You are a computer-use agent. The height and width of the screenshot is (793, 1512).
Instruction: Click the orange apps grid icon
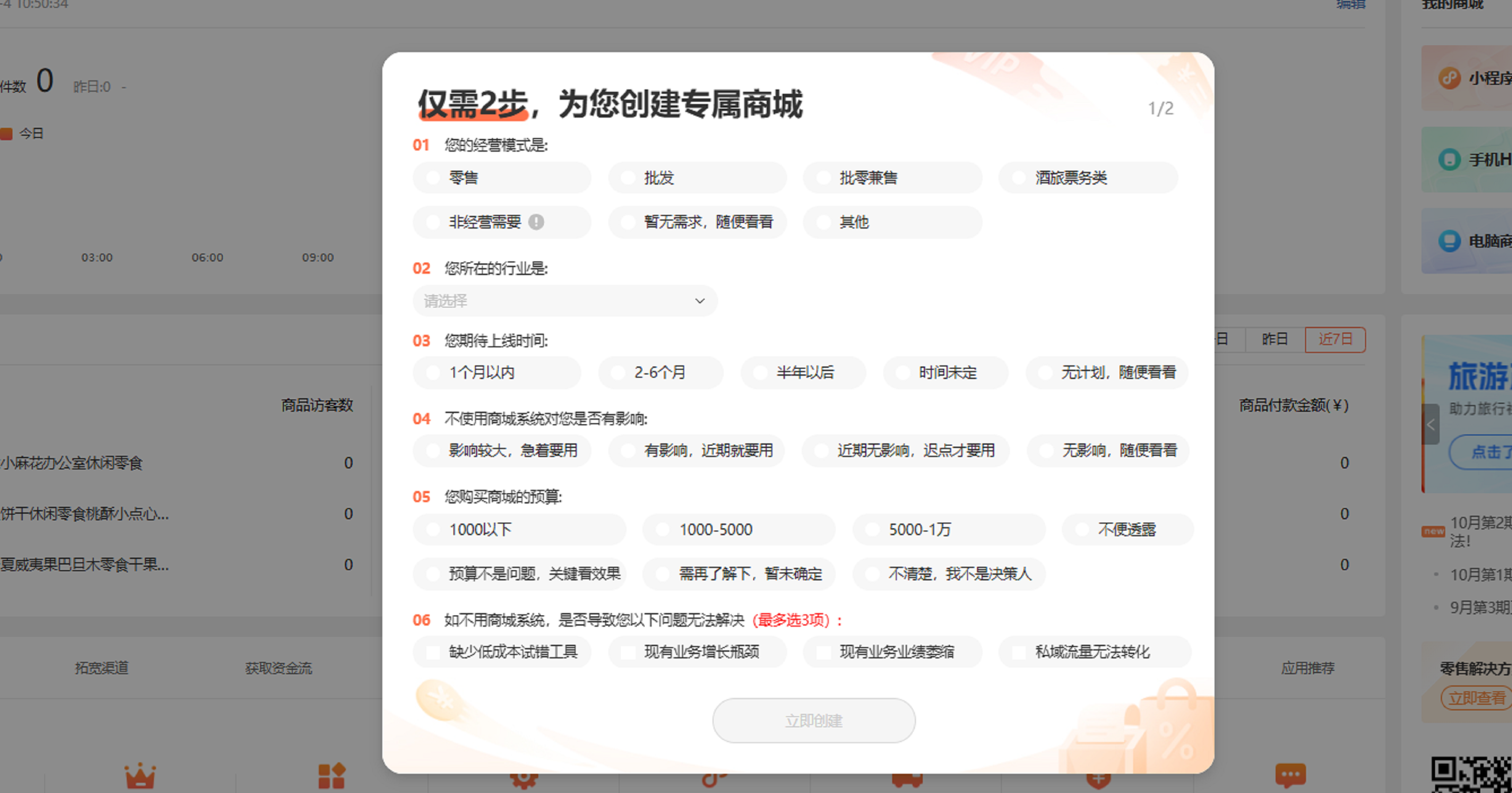pos(332,775)
